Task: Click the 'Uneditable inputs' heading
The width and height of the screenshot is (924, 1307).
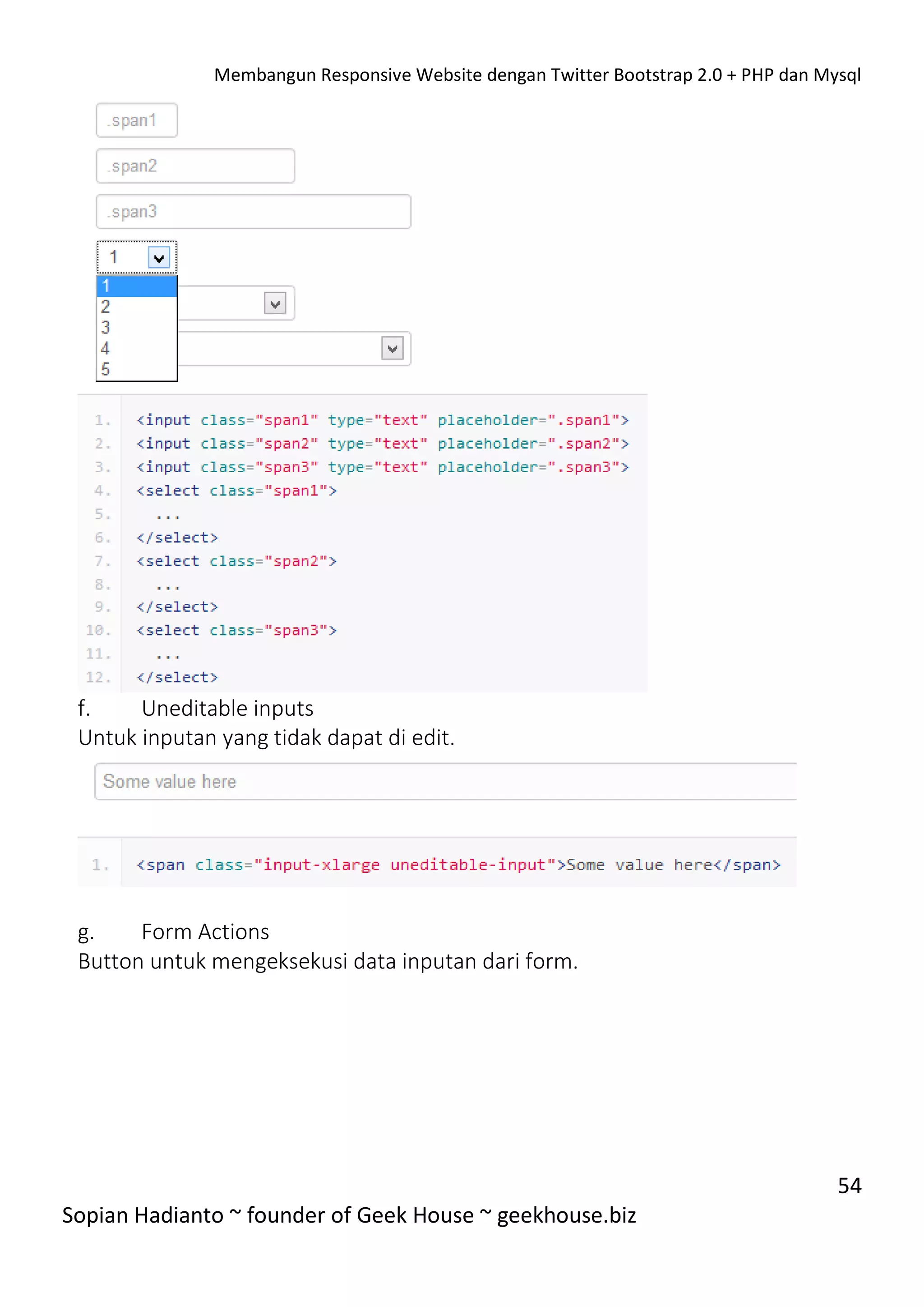Action: 227,708
